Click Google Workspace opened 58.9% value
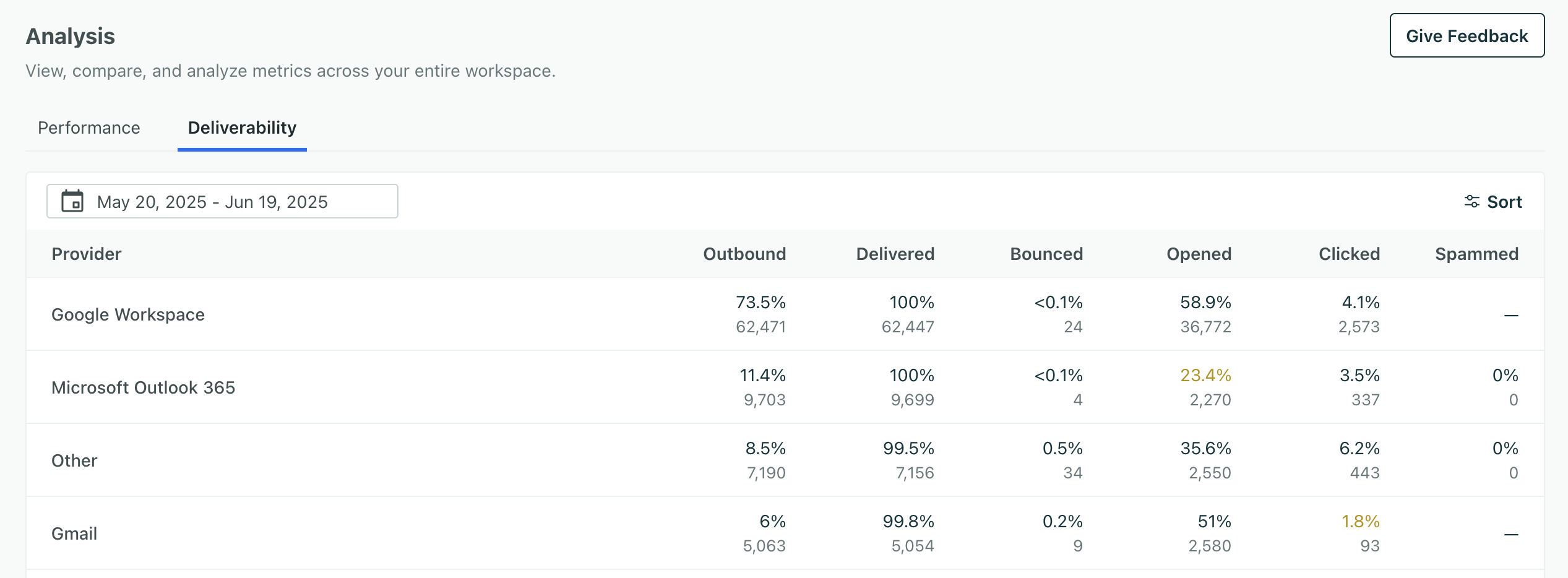The height and width of the screenshot is (578, 1568). (1205, 302)
